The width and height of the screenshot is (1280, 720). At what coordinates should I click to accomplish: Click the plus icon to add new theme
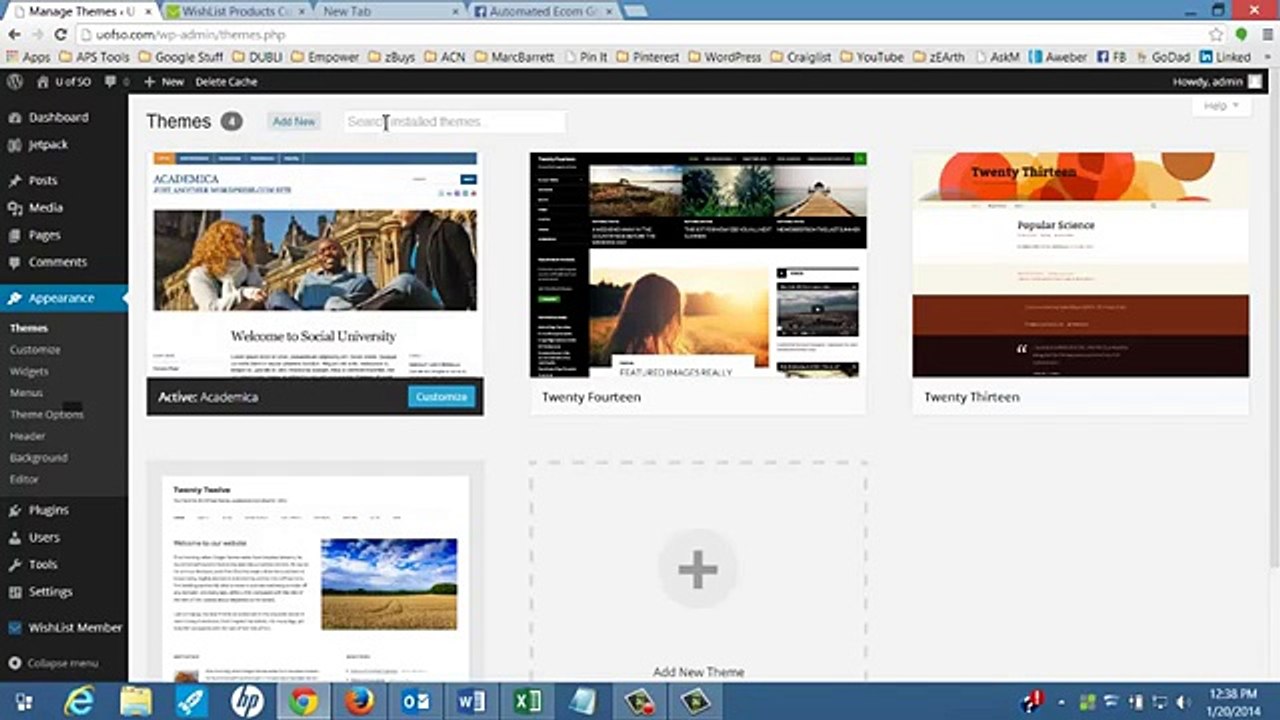(x=697, y=570)
